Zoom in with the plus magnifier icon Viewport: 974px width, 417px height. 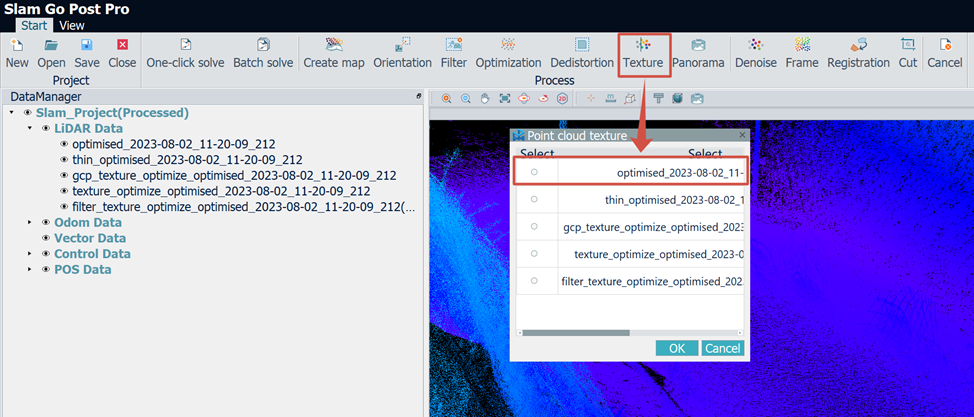446,98
